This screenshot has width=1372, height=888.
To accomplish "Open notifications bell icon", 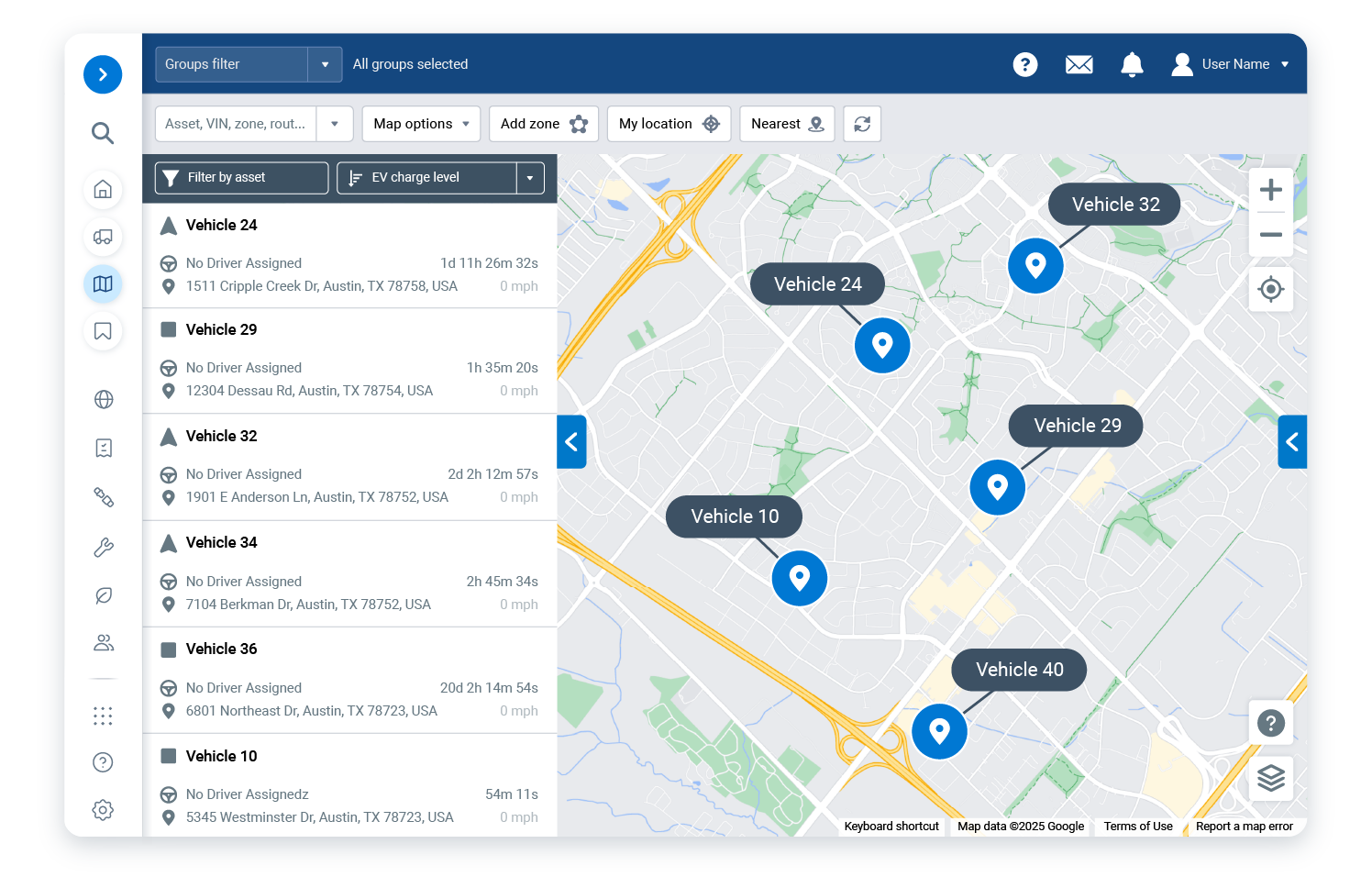I will tap(1132, 64).
